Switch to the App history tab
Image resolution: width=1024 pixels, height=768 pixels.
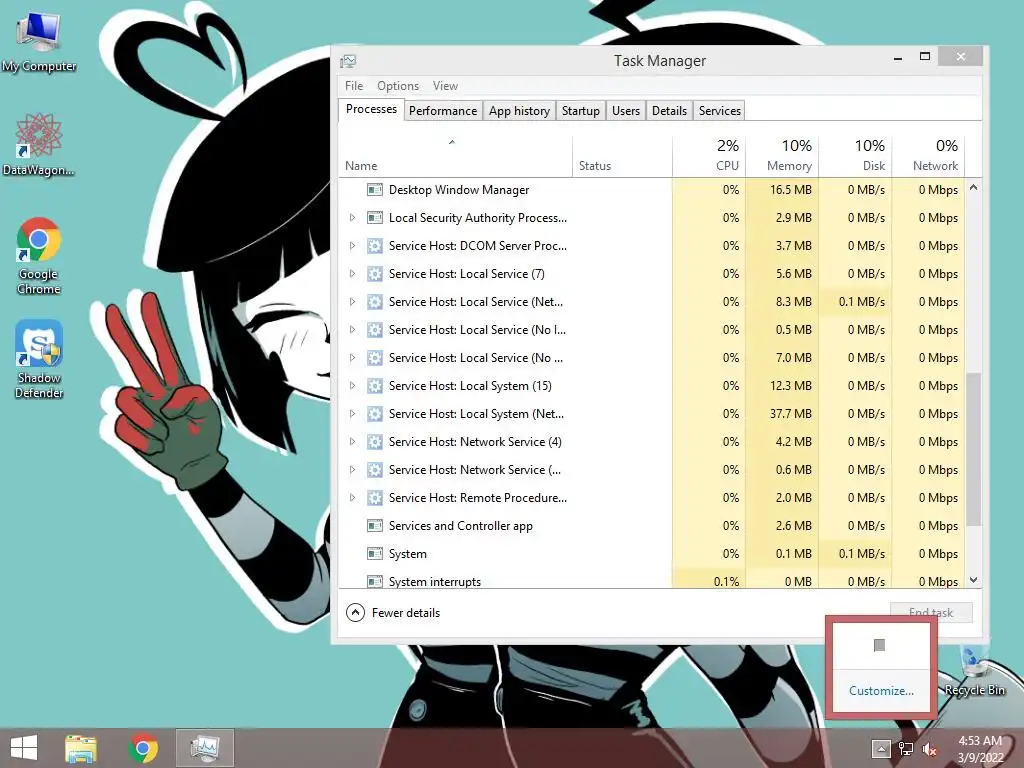(519, 111)
